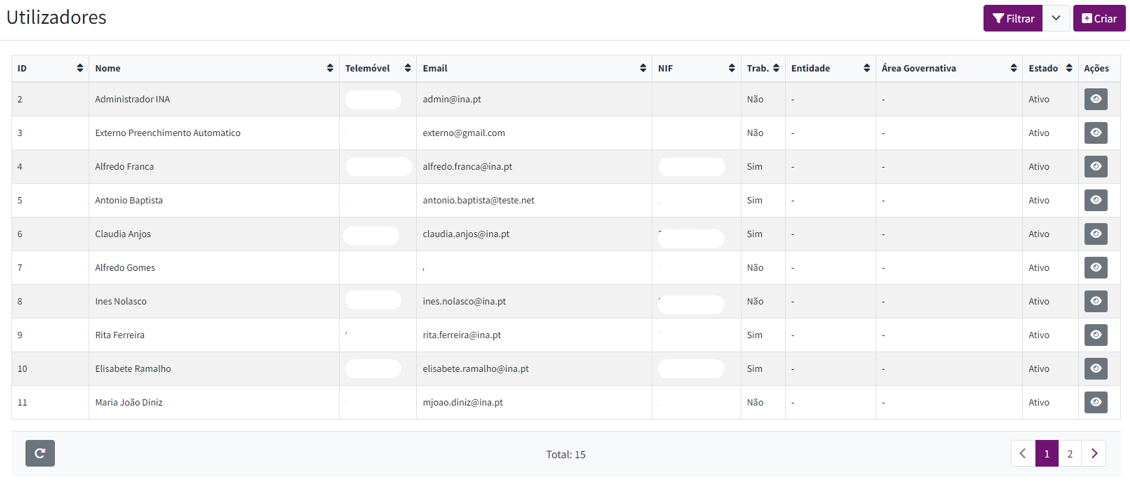Screen dimensions: 1130x494
Task: Go to page 2 of users
Action: tap(1070, 454)
